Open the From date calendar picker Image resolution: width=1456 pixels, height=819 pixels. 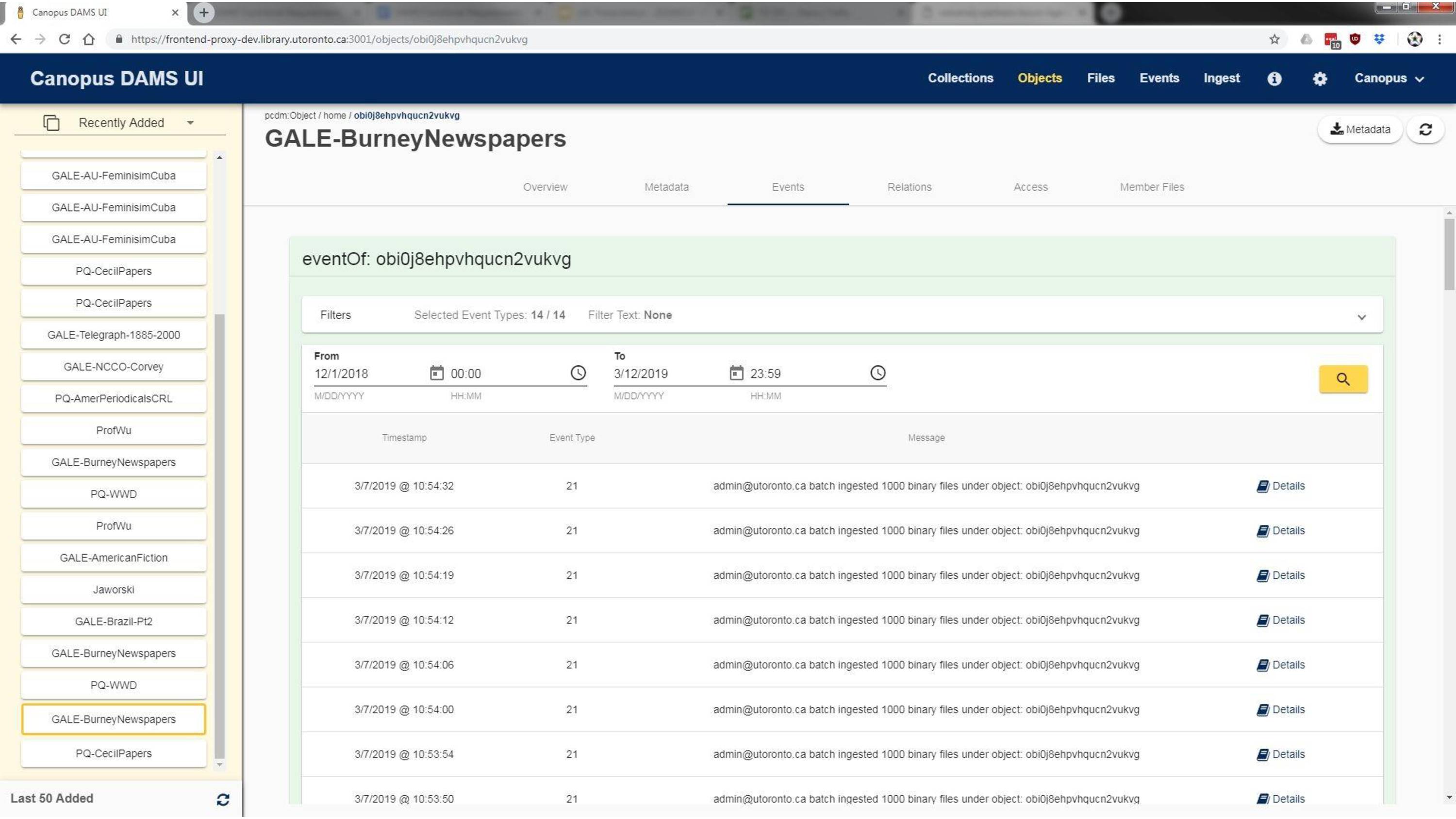[x=436, y=373]
